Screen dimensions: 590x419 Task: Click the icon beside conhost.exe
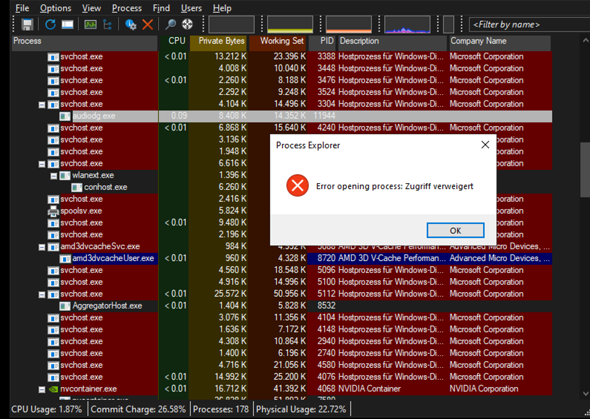(x=77, y=187)
